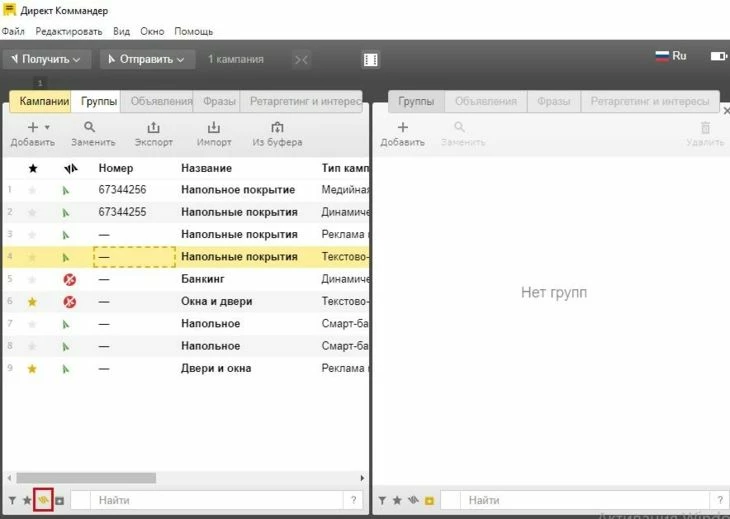Expand the Отправить dropdown button
This screenshot has width=730, height=519.
pyautogui.click(x=147, y=59)
